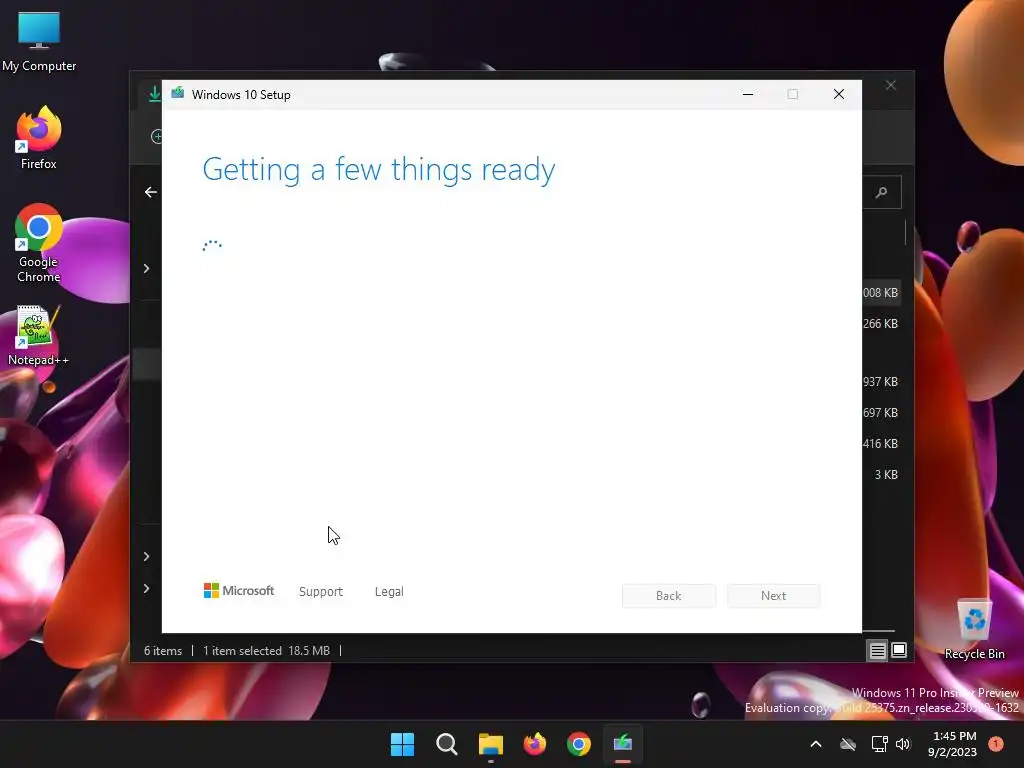Open File Explorer from the taskbar
This screenshot has width=1024, height=768.
(x=490, y=744)
